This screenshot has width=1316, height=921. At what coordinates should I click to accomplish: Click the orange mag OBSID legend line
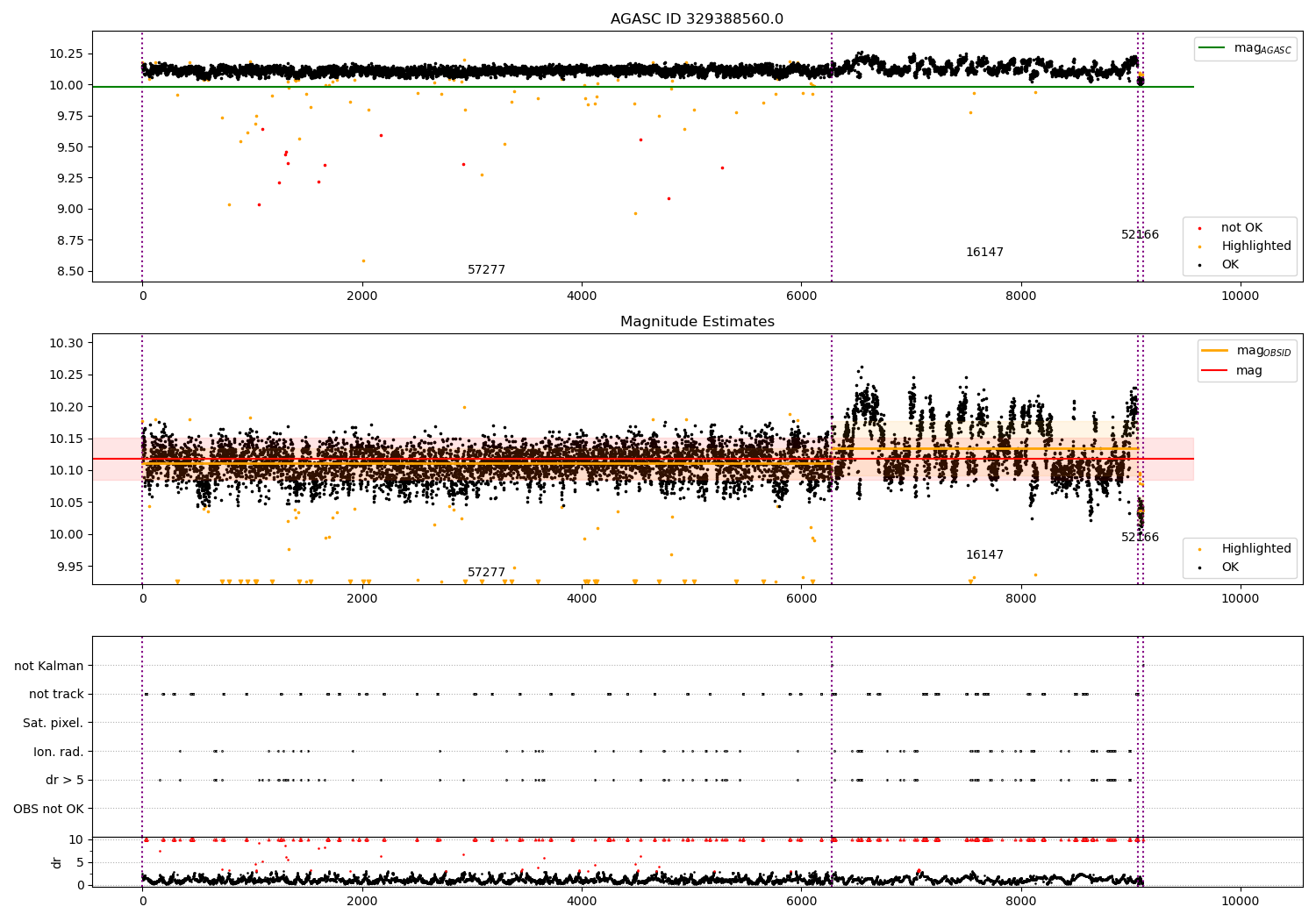click(x=1215, y=351)
